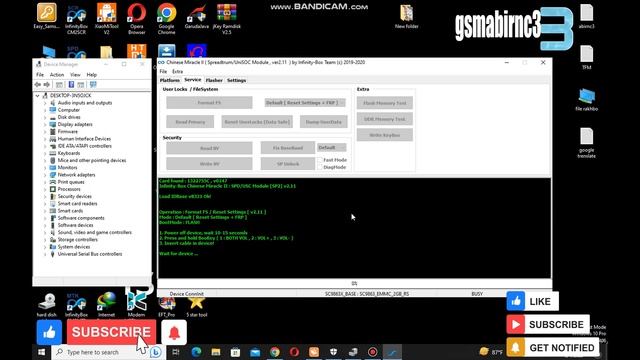Open the Action menu in Device Manager

pyautogui.click(x=57, y=75)
